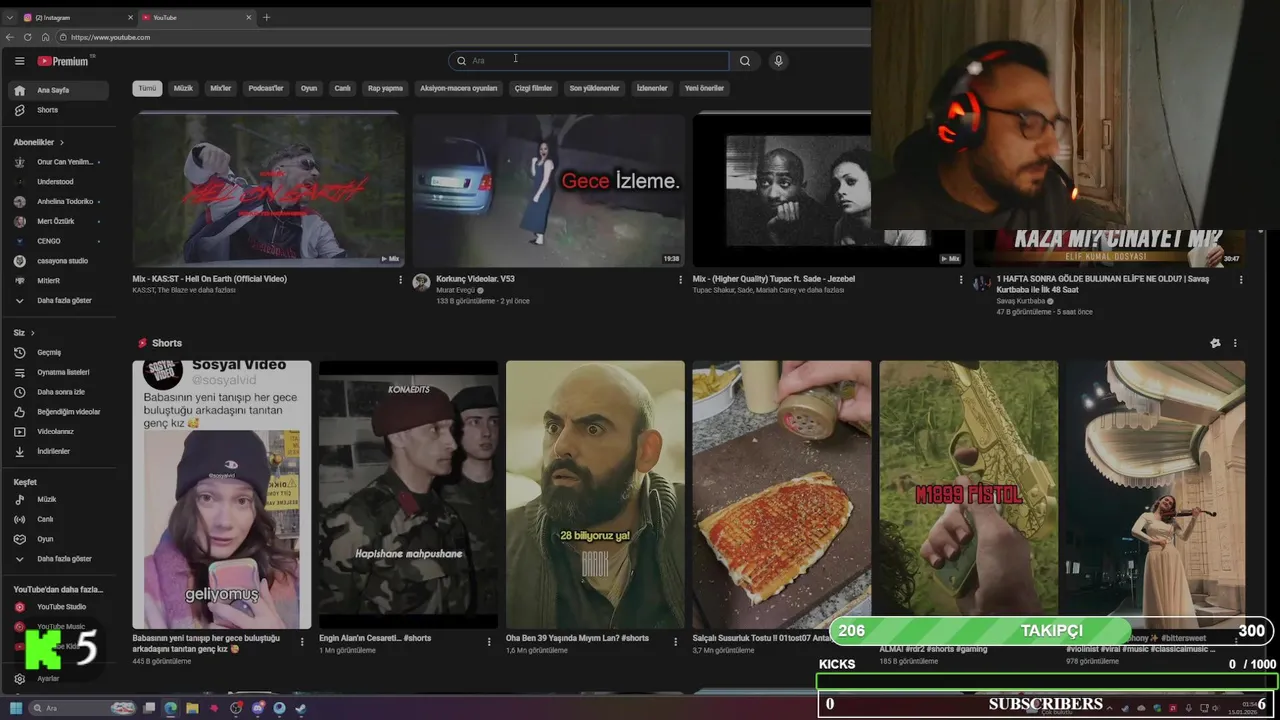Select the Yeni öneriler filter chip
This screenshot has width=1280, height=720.
(x=704, y=88)
